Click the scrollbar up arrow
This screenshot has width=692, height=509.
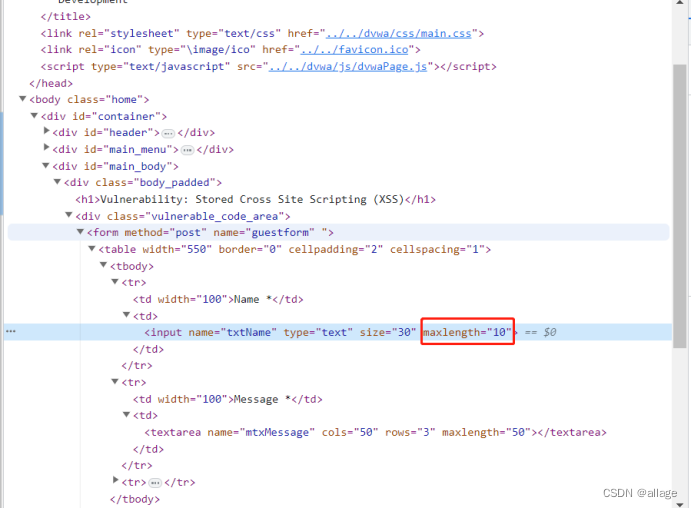pyautogui.click(x=680, y=3)
